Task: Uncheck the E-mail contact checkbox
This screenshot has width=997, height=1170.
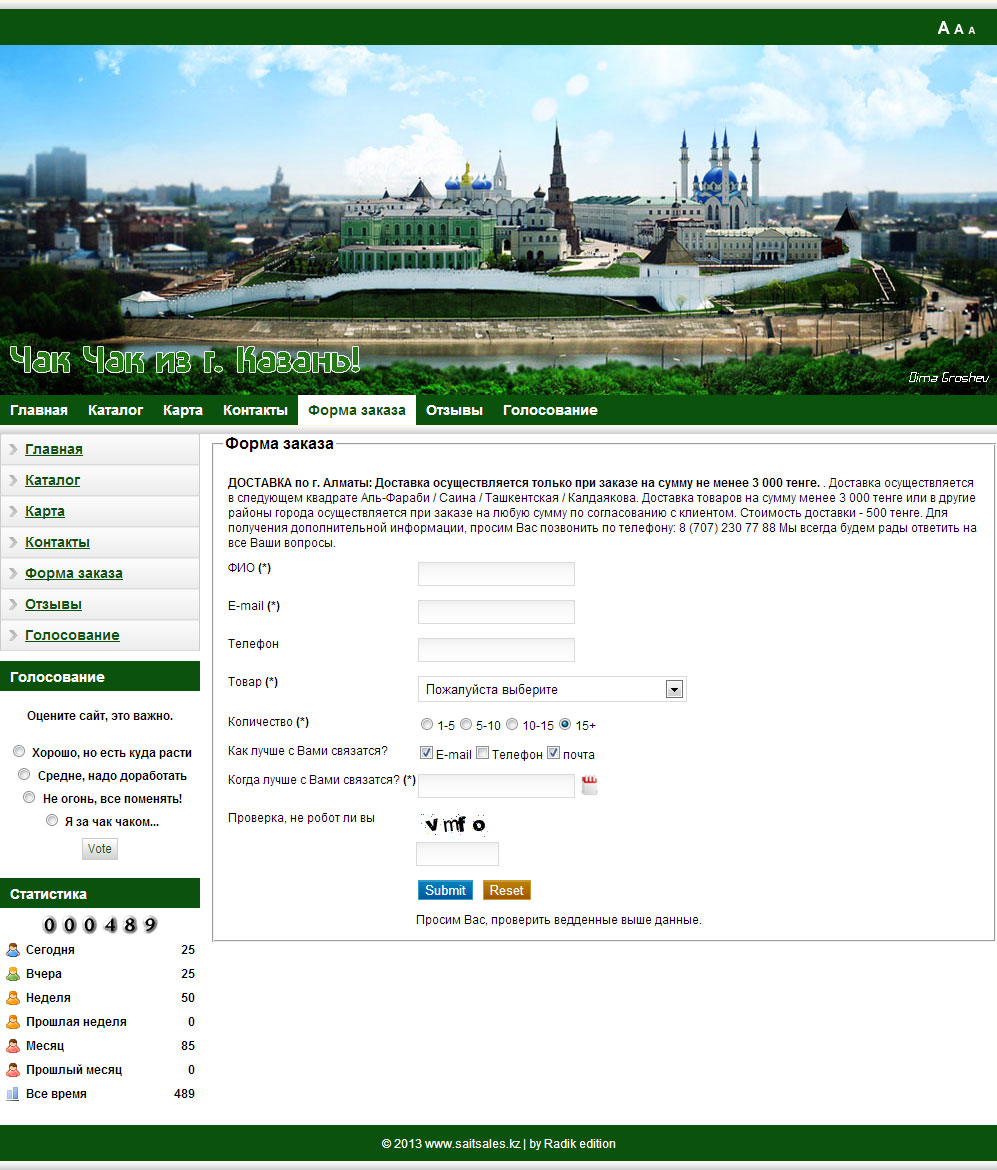Action: pyautogui.click(x=426, y=753)
